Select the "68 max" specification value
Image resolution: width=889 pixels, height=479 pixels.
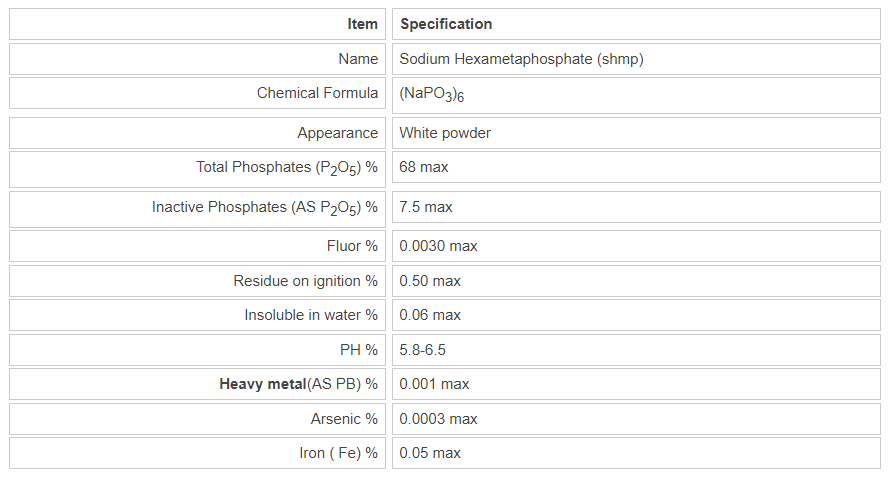pyautogui.click(x=423, y=167)
